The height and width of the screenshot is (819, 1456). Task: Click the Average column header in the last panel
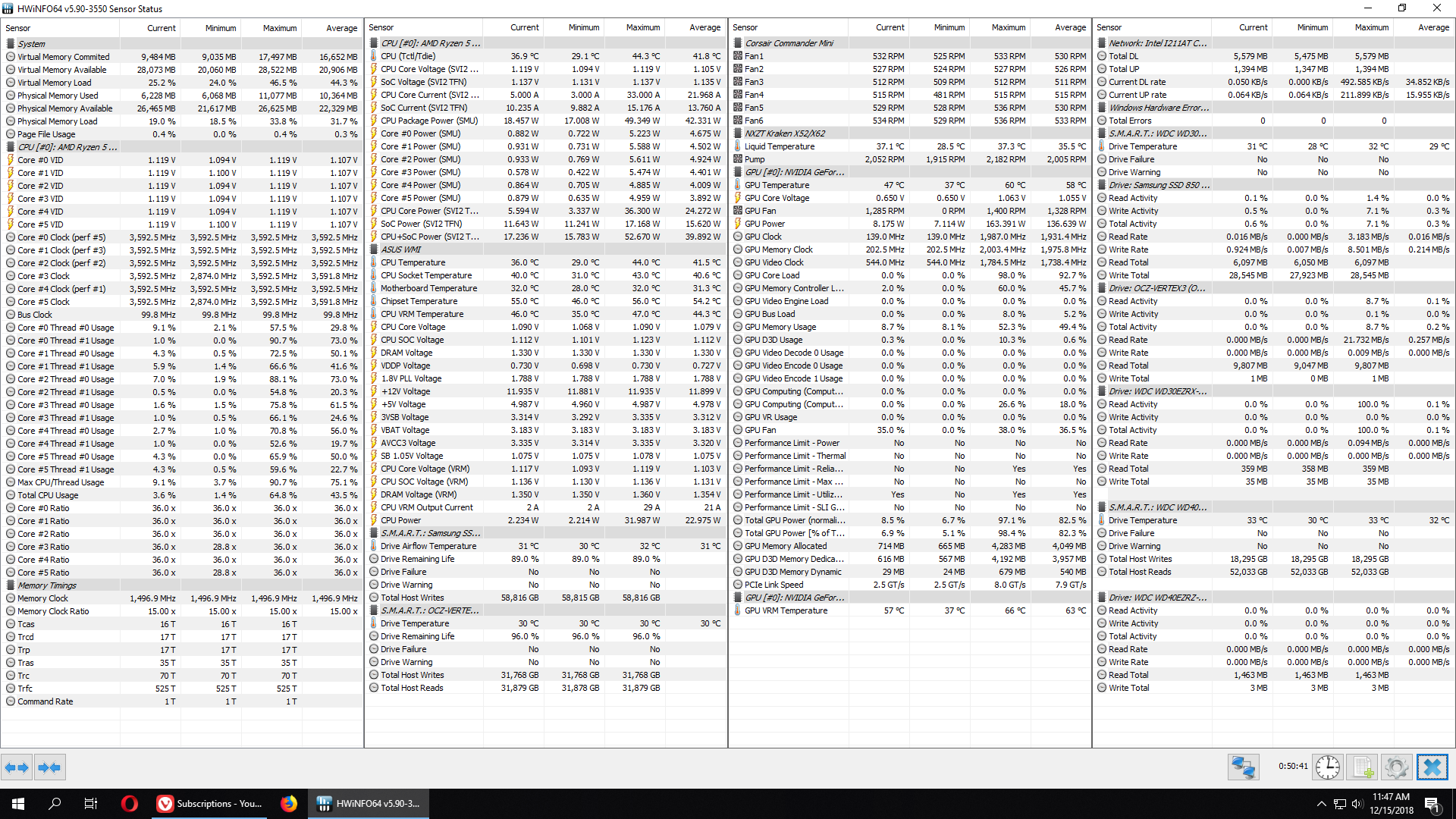point(1432,27)
